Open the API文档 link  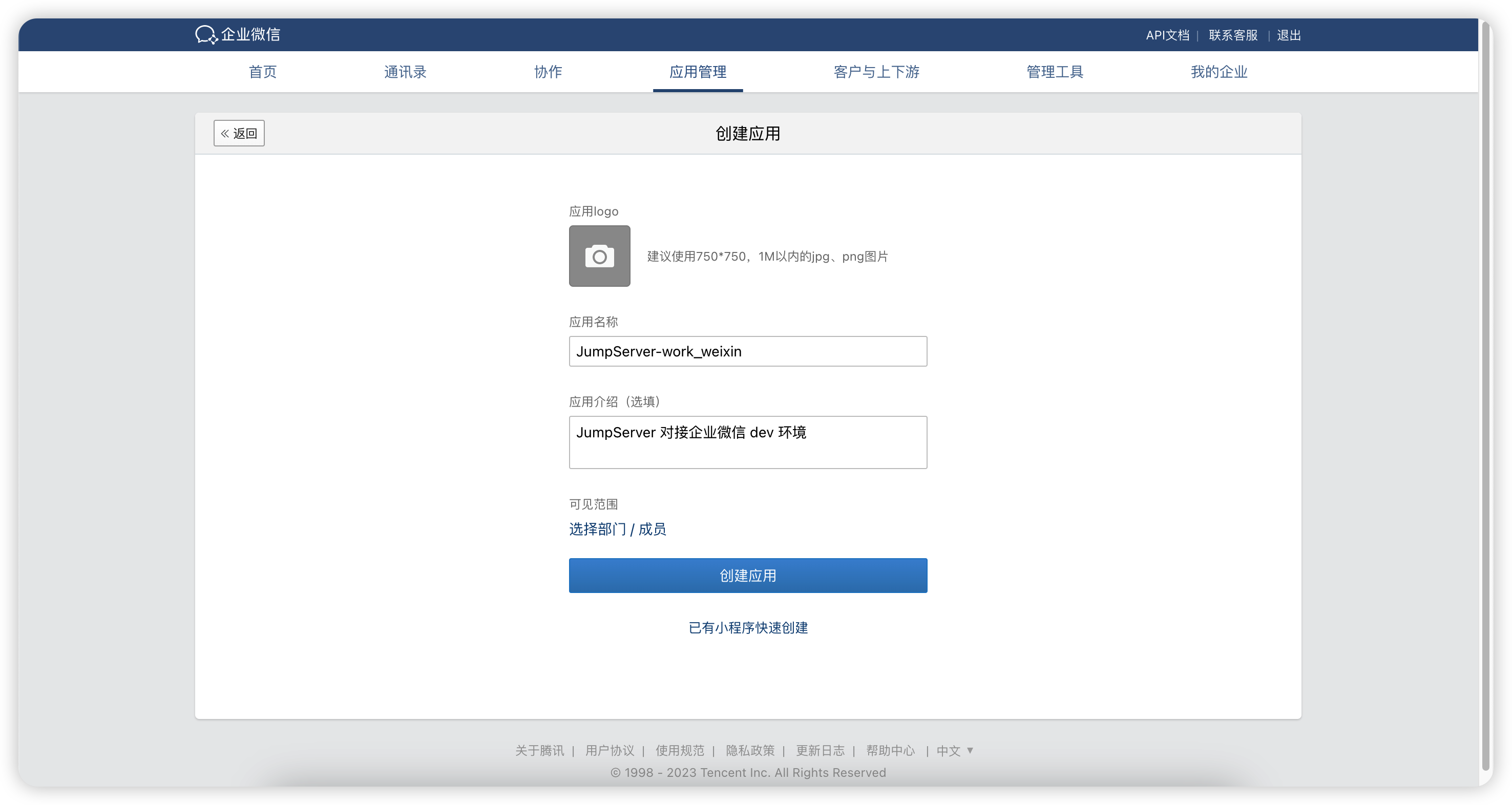point(1167,35)
